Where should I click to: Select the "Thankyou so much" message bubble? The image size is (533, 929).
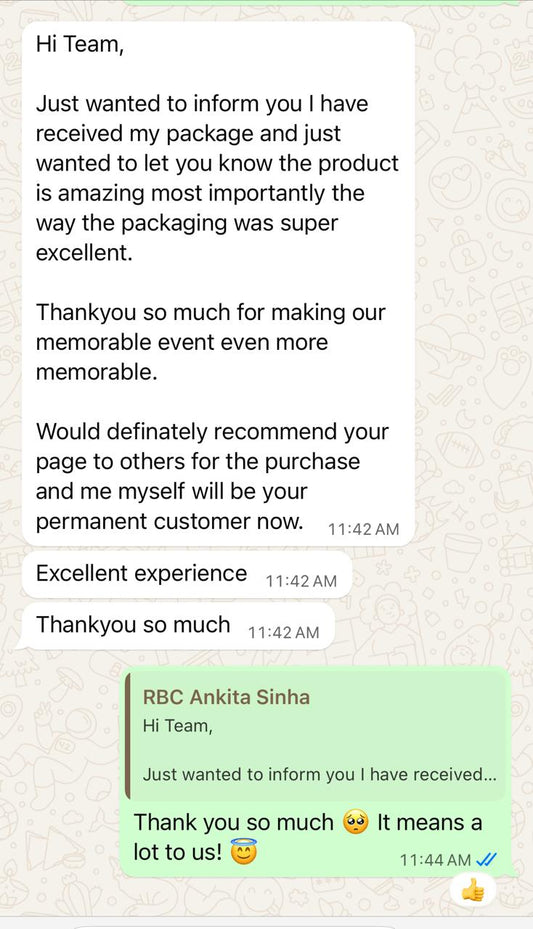point(178,626)
